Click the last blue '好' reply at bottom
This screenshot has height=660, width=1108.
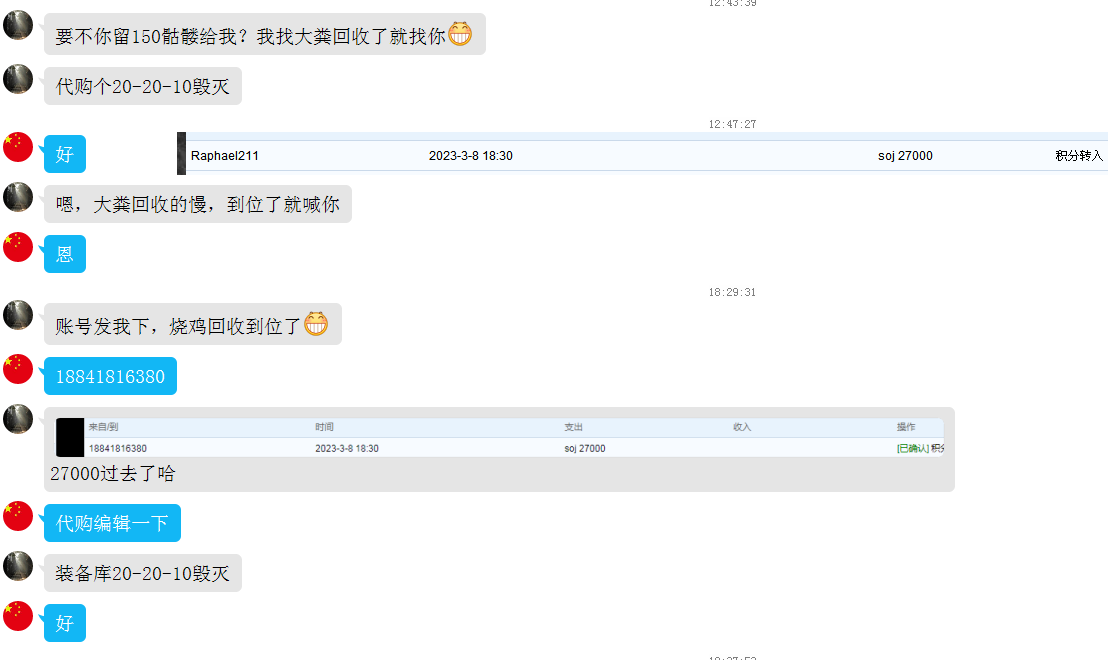point(65,624)
